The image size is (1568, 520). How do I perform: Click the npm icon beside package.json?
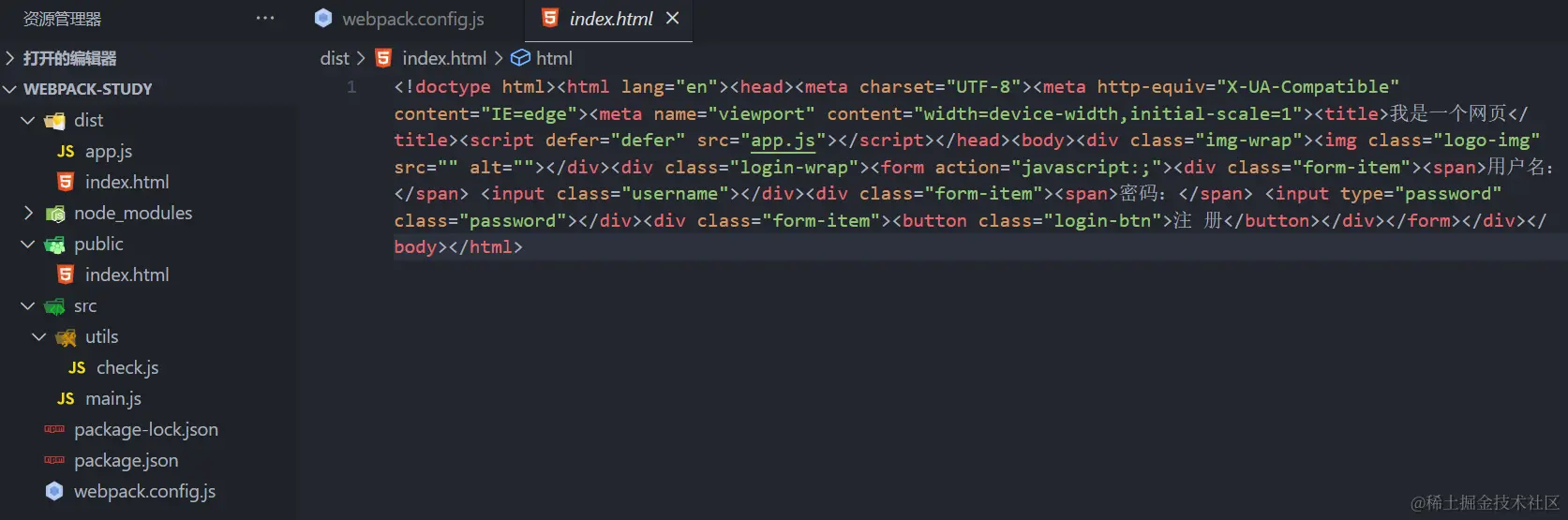(54, 460)
